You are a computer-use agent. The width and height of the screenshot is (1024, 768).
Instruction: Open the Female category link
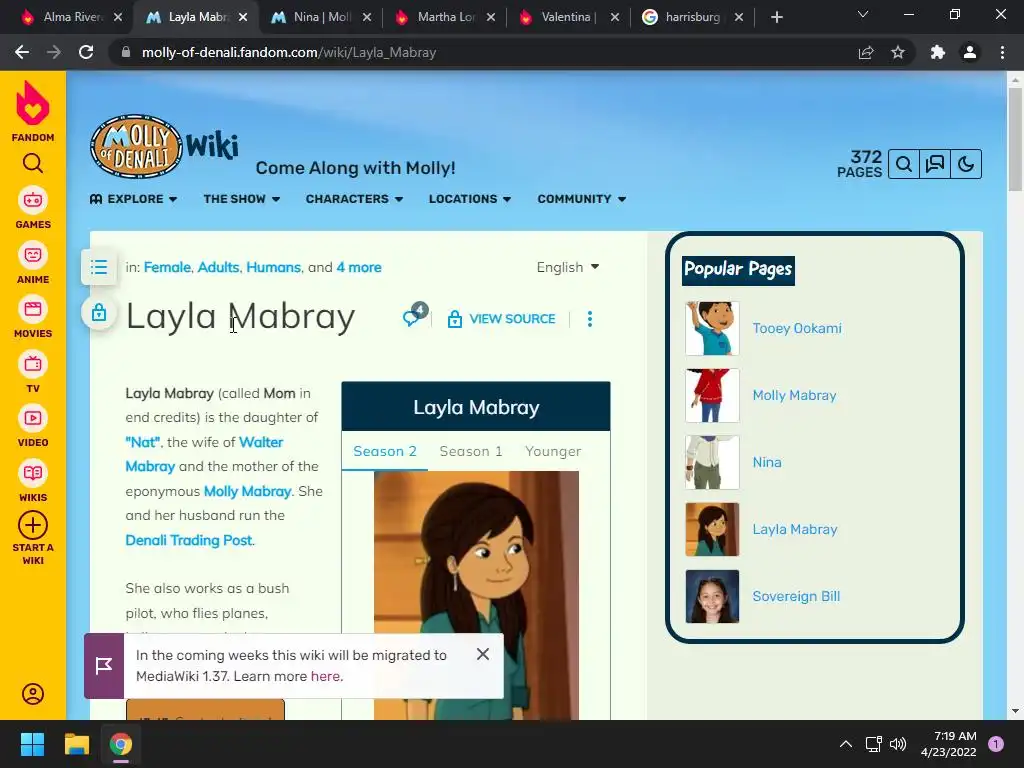(167, 267)
